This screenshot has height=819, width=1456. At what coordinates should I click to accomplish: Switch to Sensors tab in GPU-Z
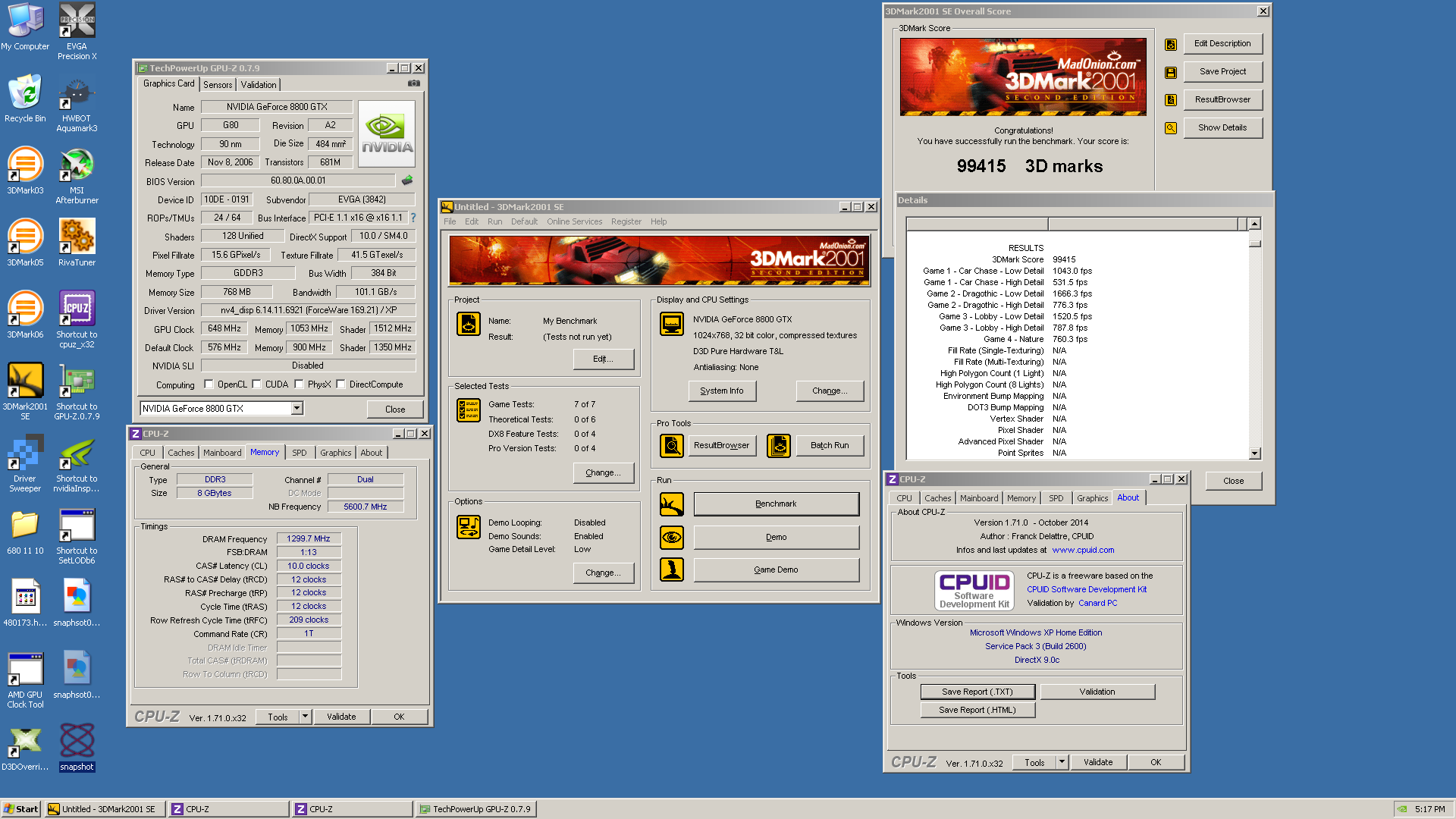pos(218,85)
